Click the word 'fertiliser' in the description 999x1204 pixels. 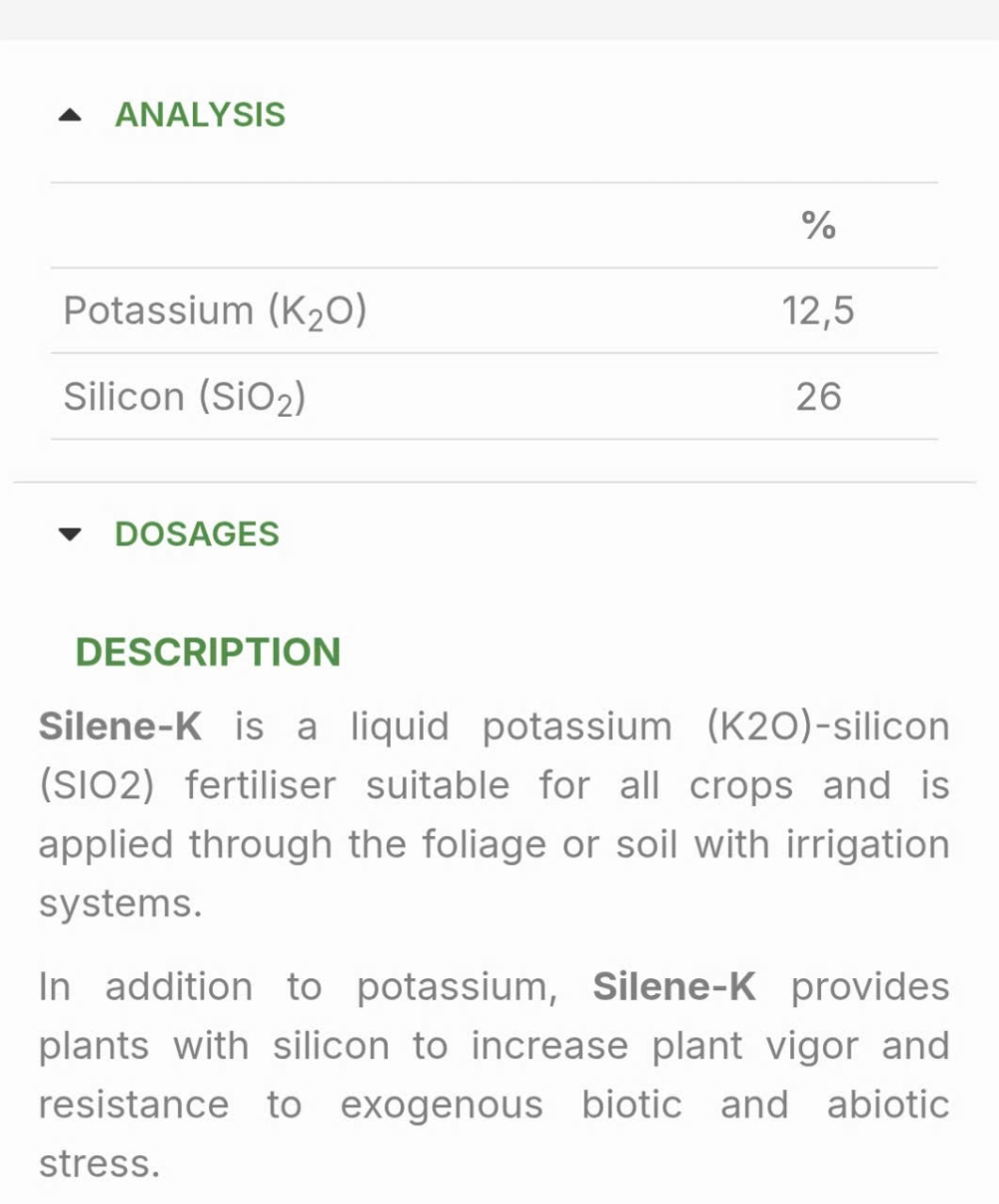261,785
